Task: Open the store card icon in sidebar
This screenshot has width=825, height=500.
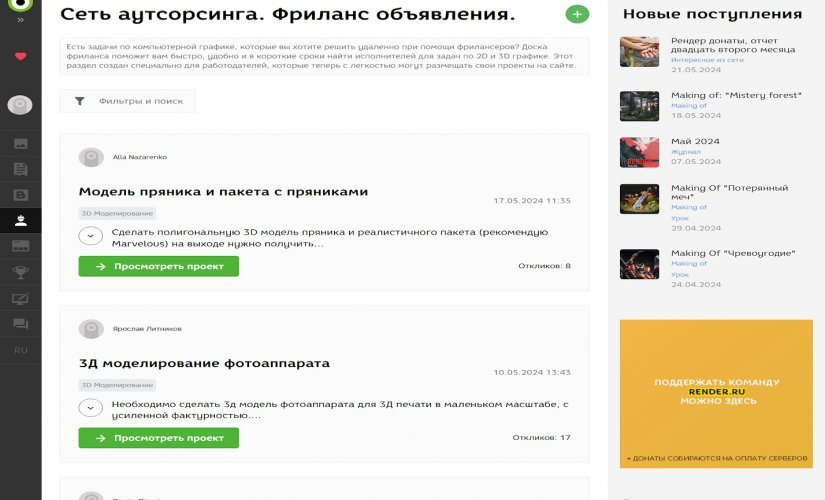Action: pos(21,246)
